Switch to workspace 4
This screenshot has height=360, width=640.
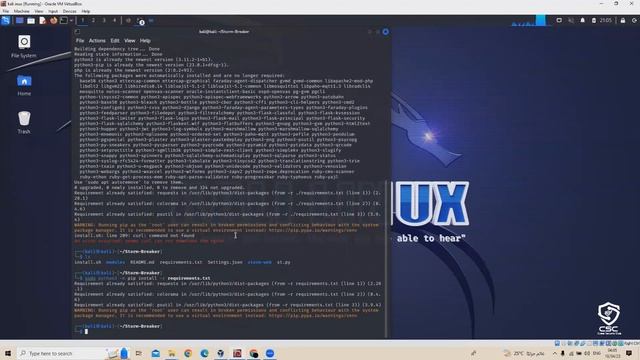114,20
